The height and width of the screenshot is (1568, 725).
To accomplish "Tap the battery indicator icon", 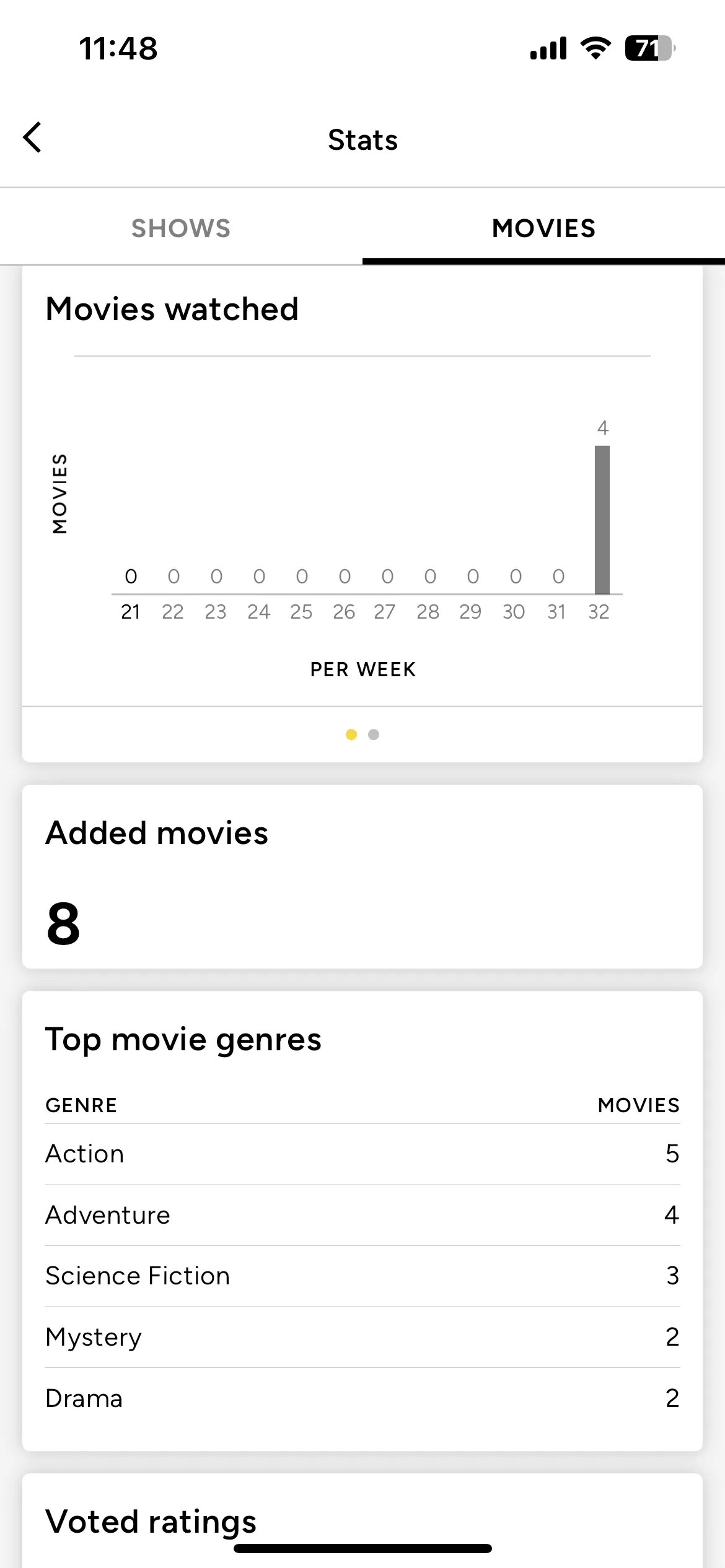I will (650, 48).
